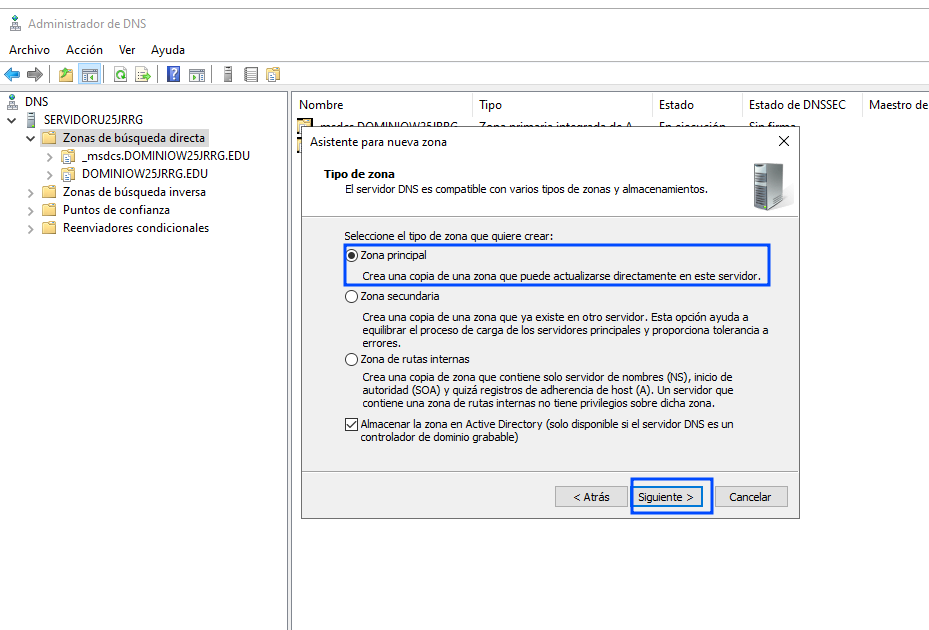929x630 pixels.
Task: Click the Administrador de DNS title icon
Action: (15, 24)
